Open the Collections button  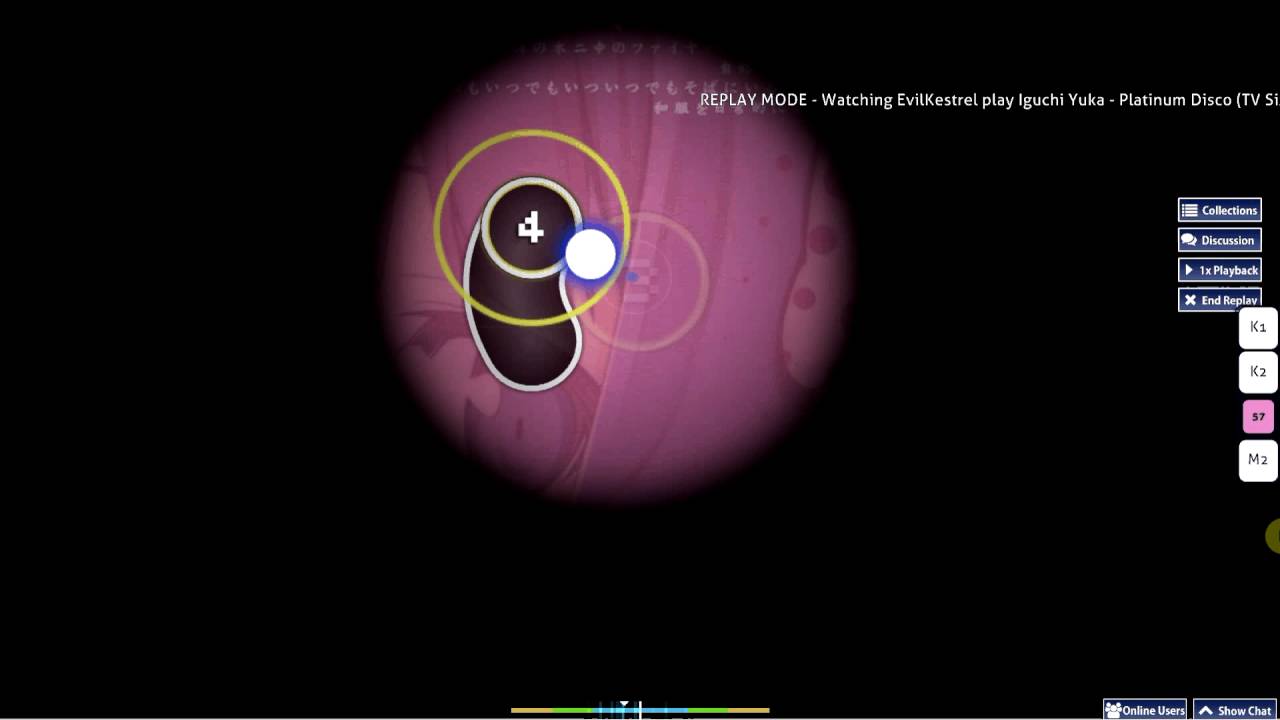[x=1219, y=210]
